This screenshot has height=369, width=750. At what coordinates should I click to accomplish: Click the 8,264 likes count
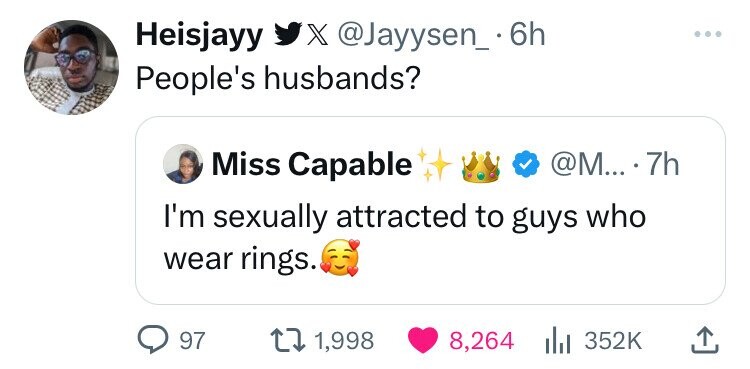click(482, 340)
